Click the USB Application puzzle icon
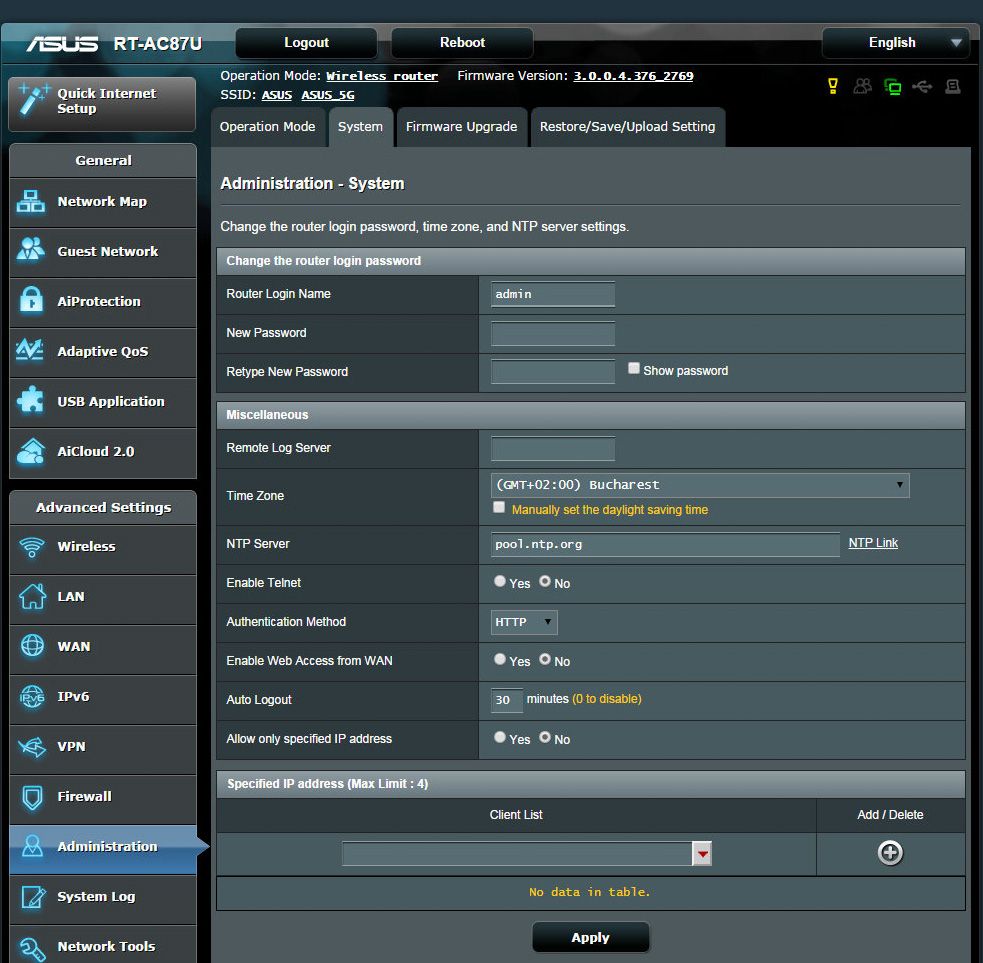983x963 pixels. pos(32,401)
